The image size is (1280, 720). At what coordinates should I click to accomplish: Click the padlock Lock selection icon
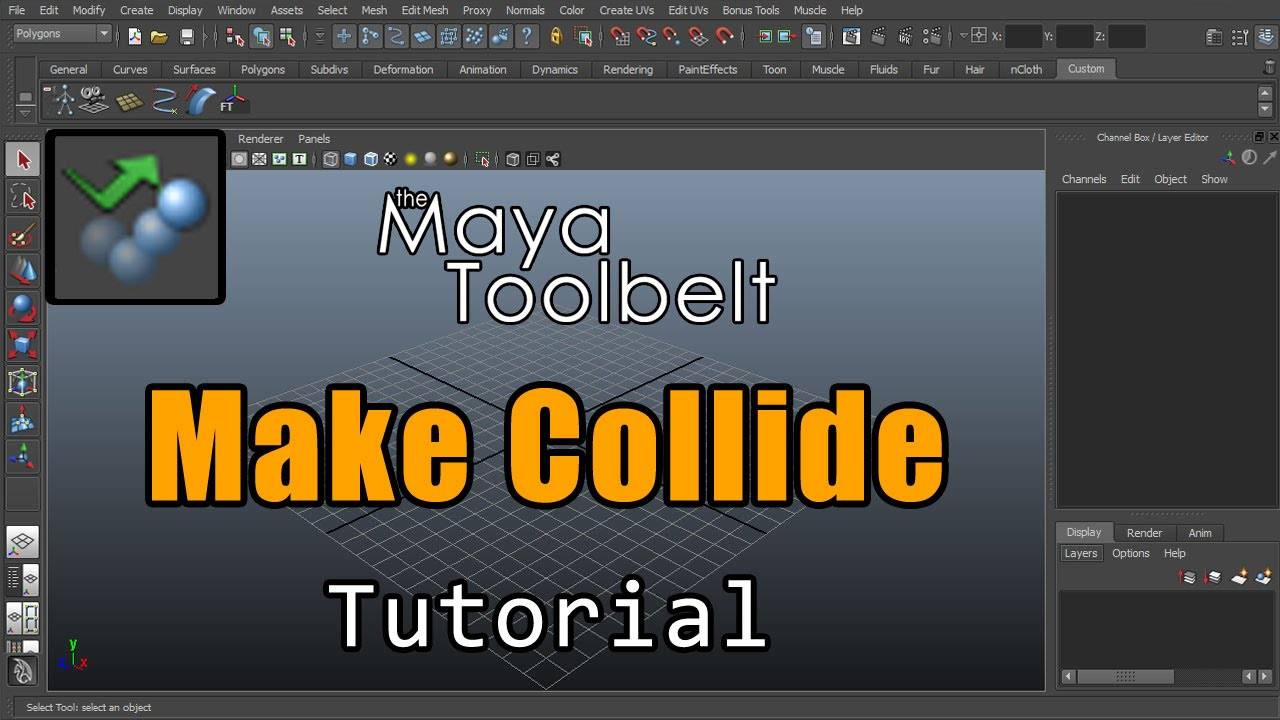click(x=557, y=36)
